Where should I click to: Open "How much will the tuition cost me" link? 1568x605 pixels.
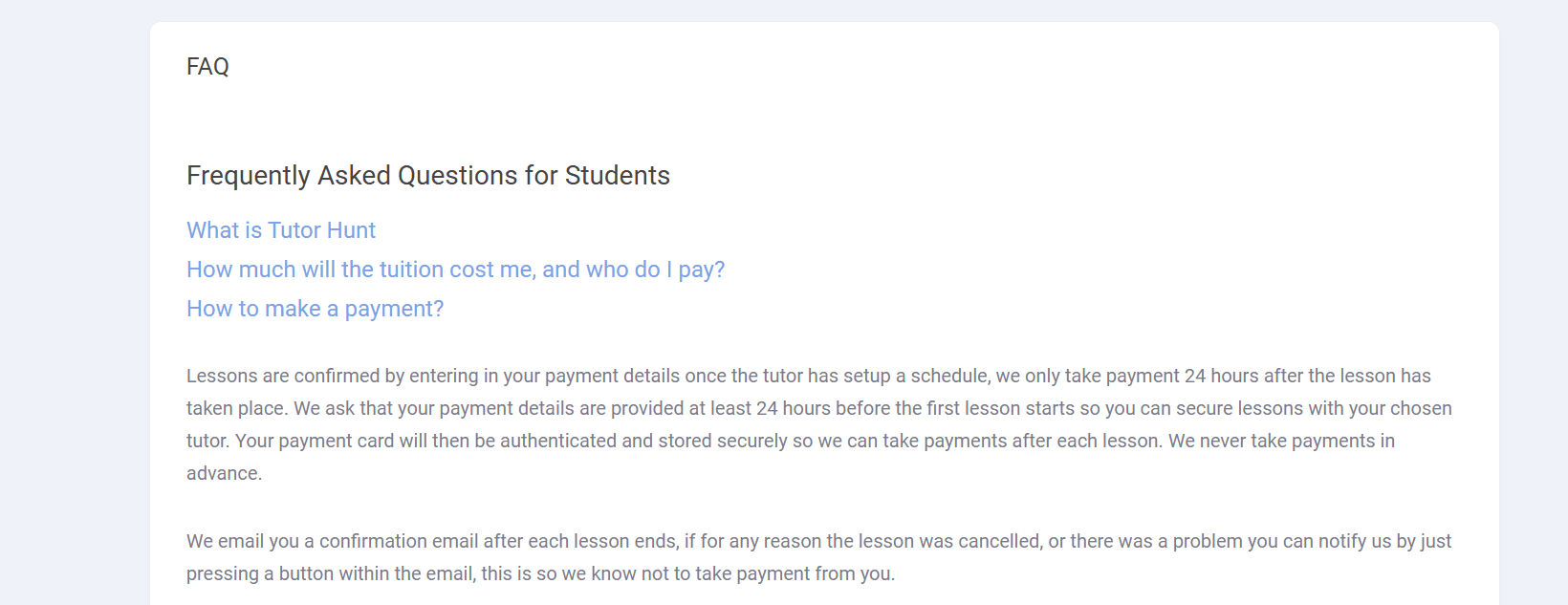pyautogui.click(x=455, y=270)
